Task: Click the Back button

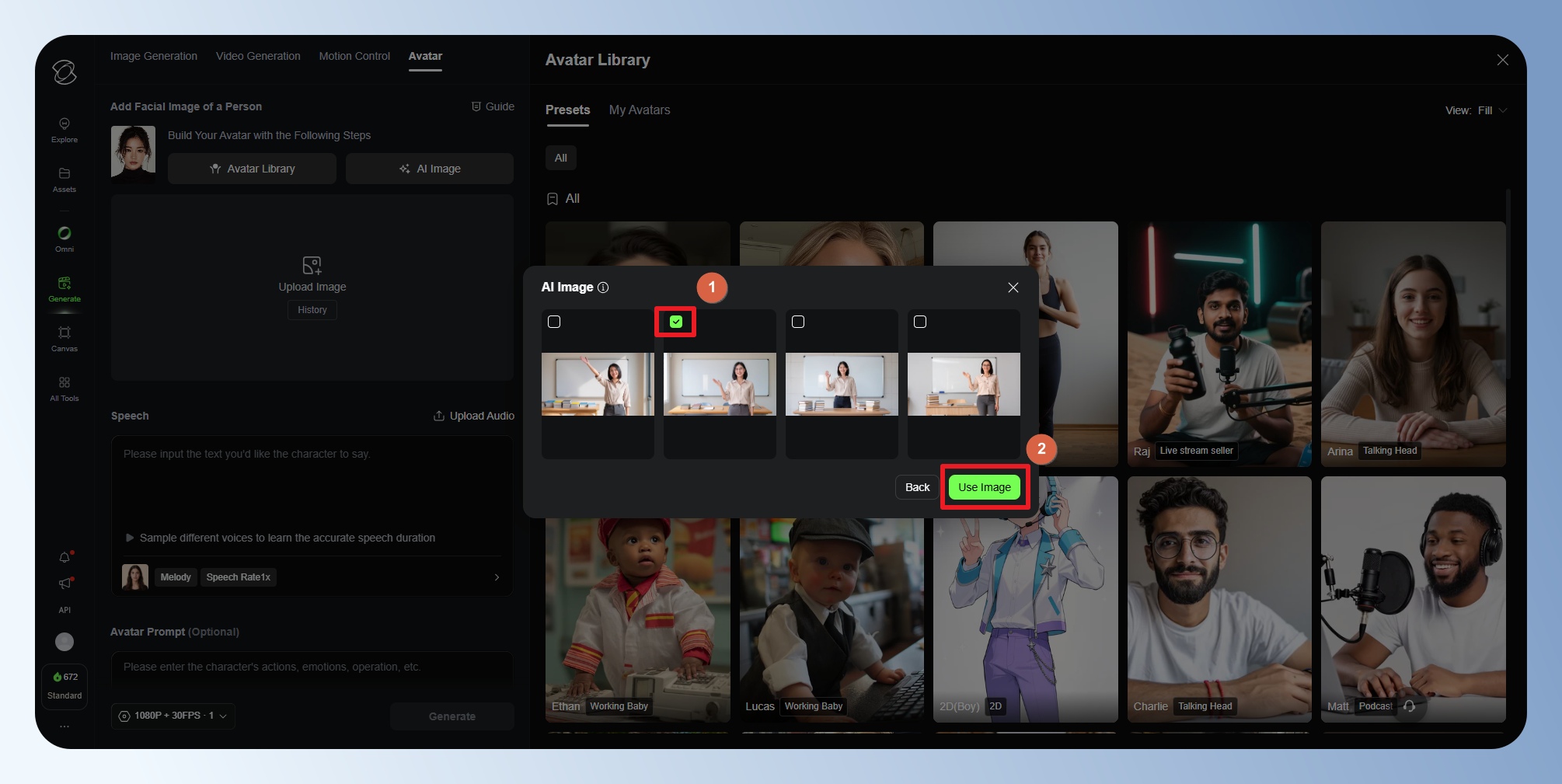Action: tap(917, 487)
